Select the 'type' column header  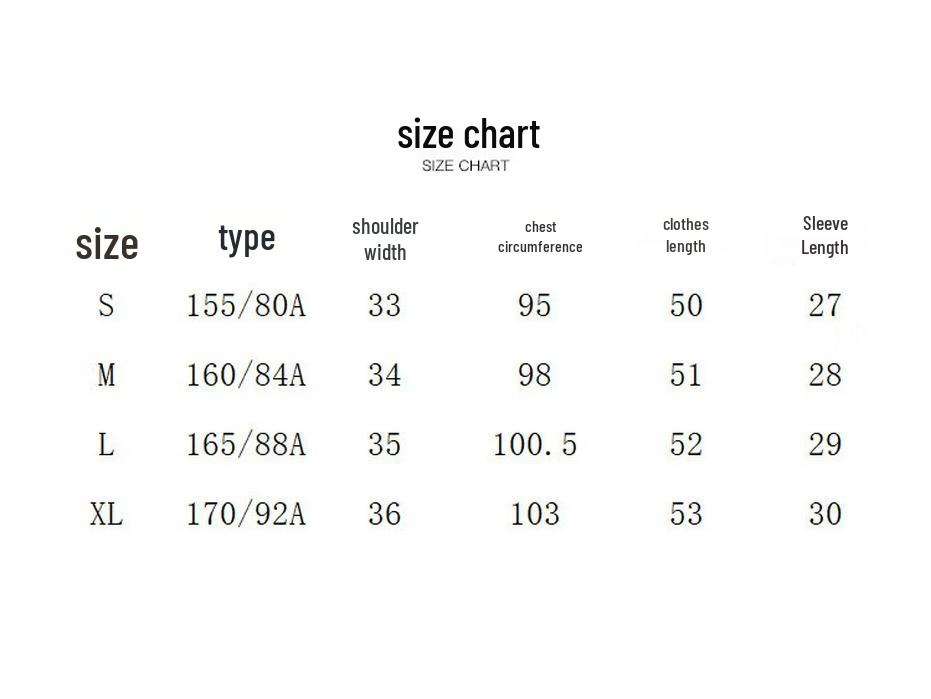pos(246,238)
